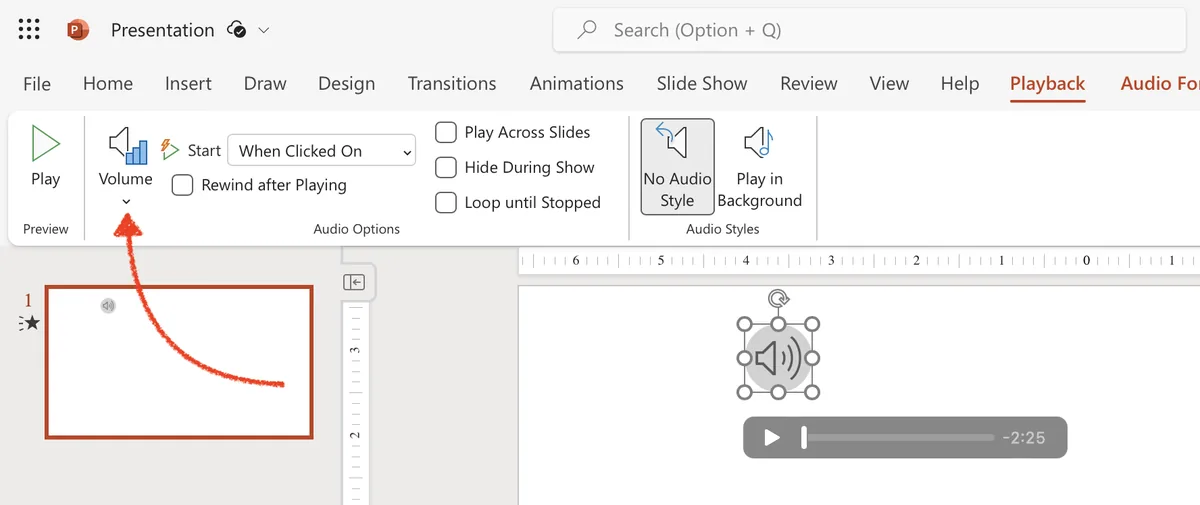
Task: Click the PowerPoint logo icon
Action: tap(78, 30)
